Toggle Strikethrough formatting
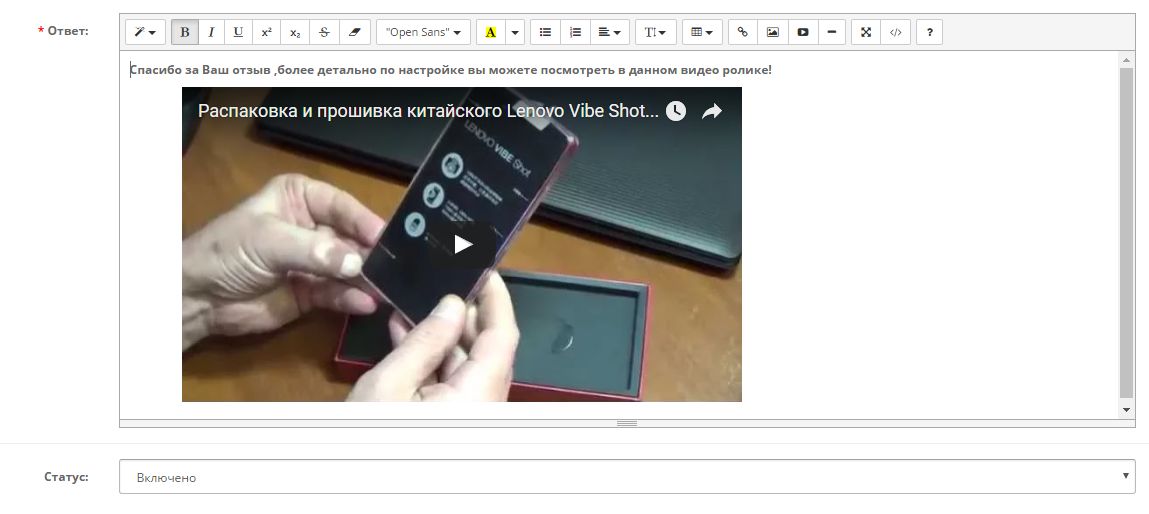Image resolution: width=1149 pixels, height=514 pixels. pos(325,32)
